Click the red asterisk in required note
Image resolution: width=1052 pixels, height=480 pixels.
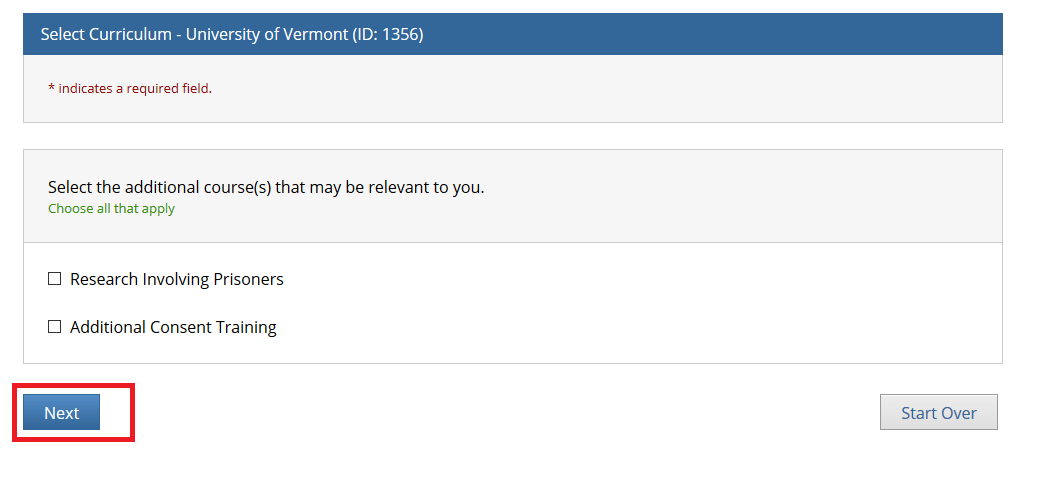click(52, 88)
